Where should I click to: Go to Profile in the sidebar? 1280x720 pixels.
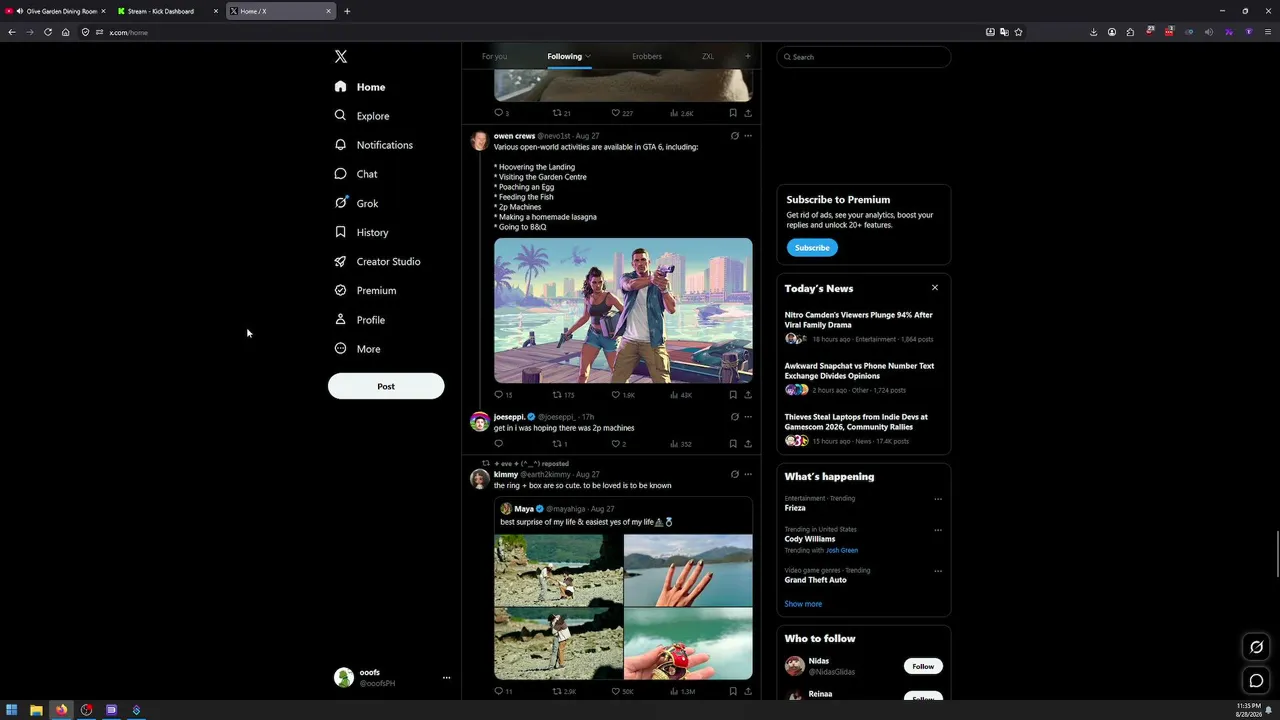pyautogui.click(x=360, y=320)
